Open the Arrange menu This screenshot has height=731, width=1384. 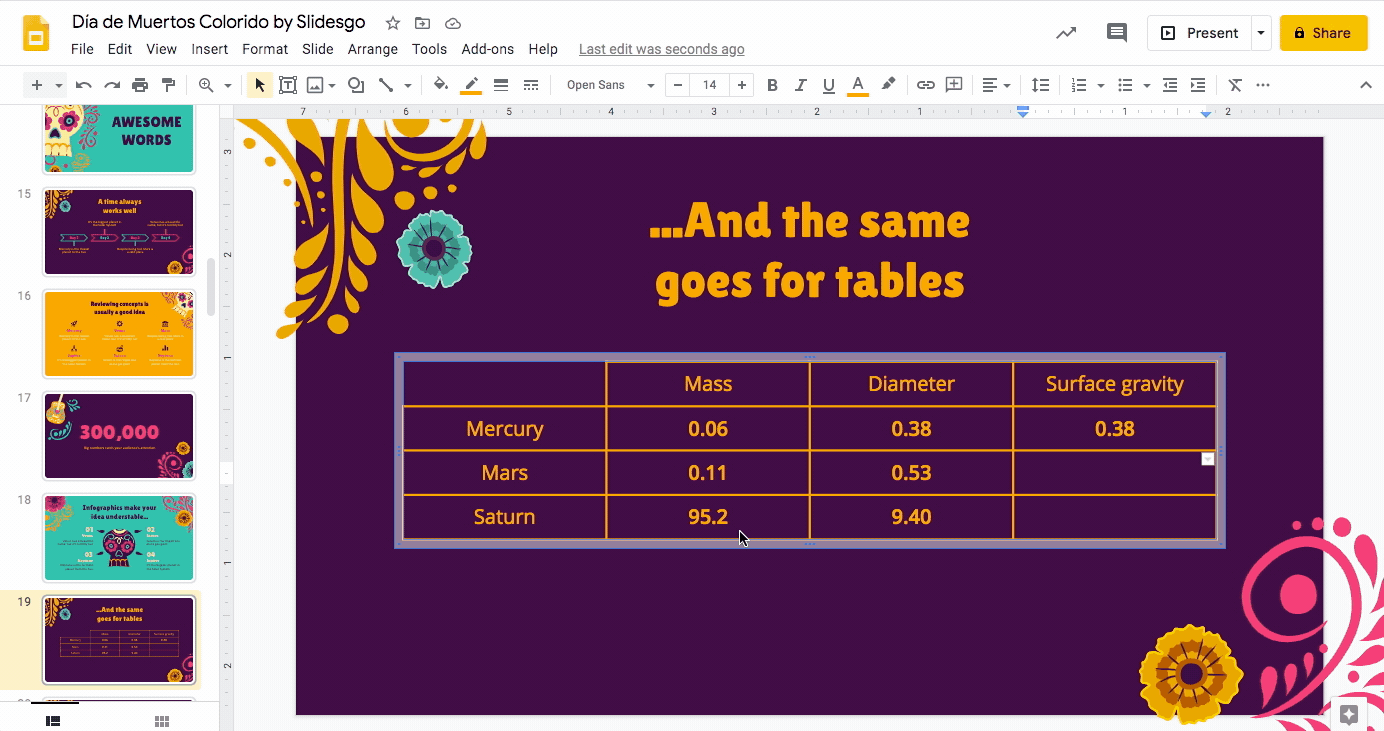(373, 49)
